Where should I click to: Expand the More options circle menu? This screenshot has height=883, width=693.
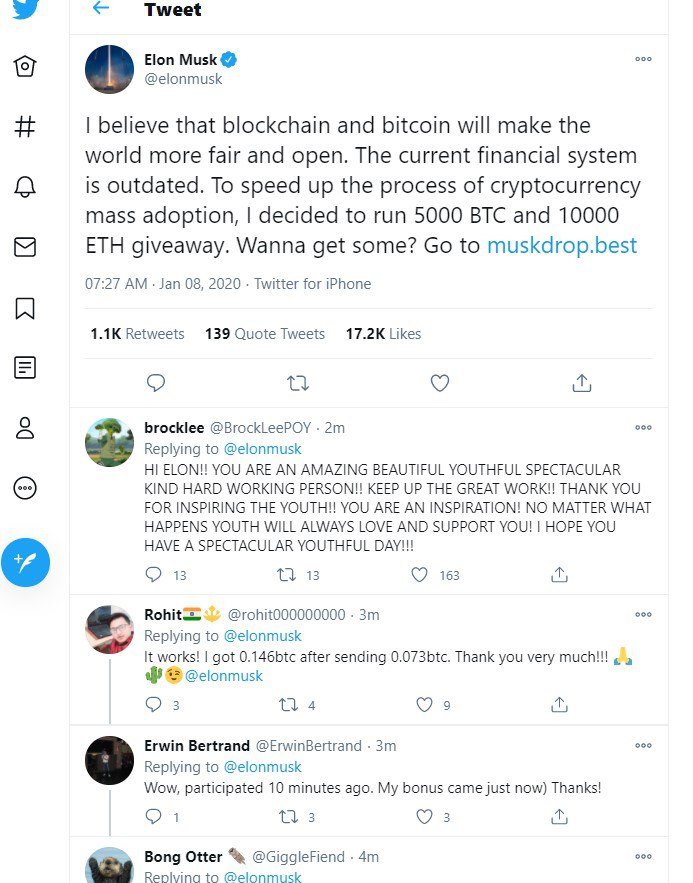tap(25, 488)
